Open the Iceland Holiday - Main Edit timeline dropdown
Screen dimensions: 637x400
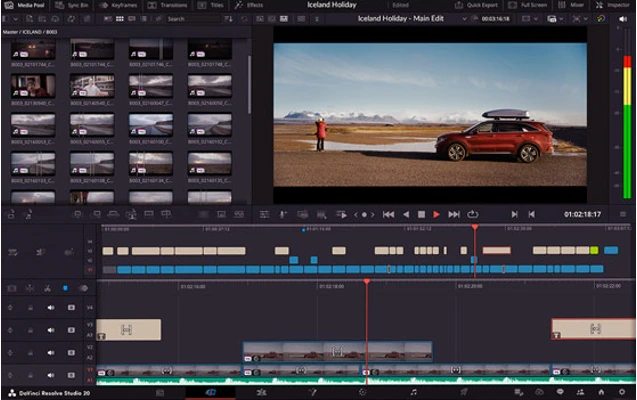coord(464,19)
